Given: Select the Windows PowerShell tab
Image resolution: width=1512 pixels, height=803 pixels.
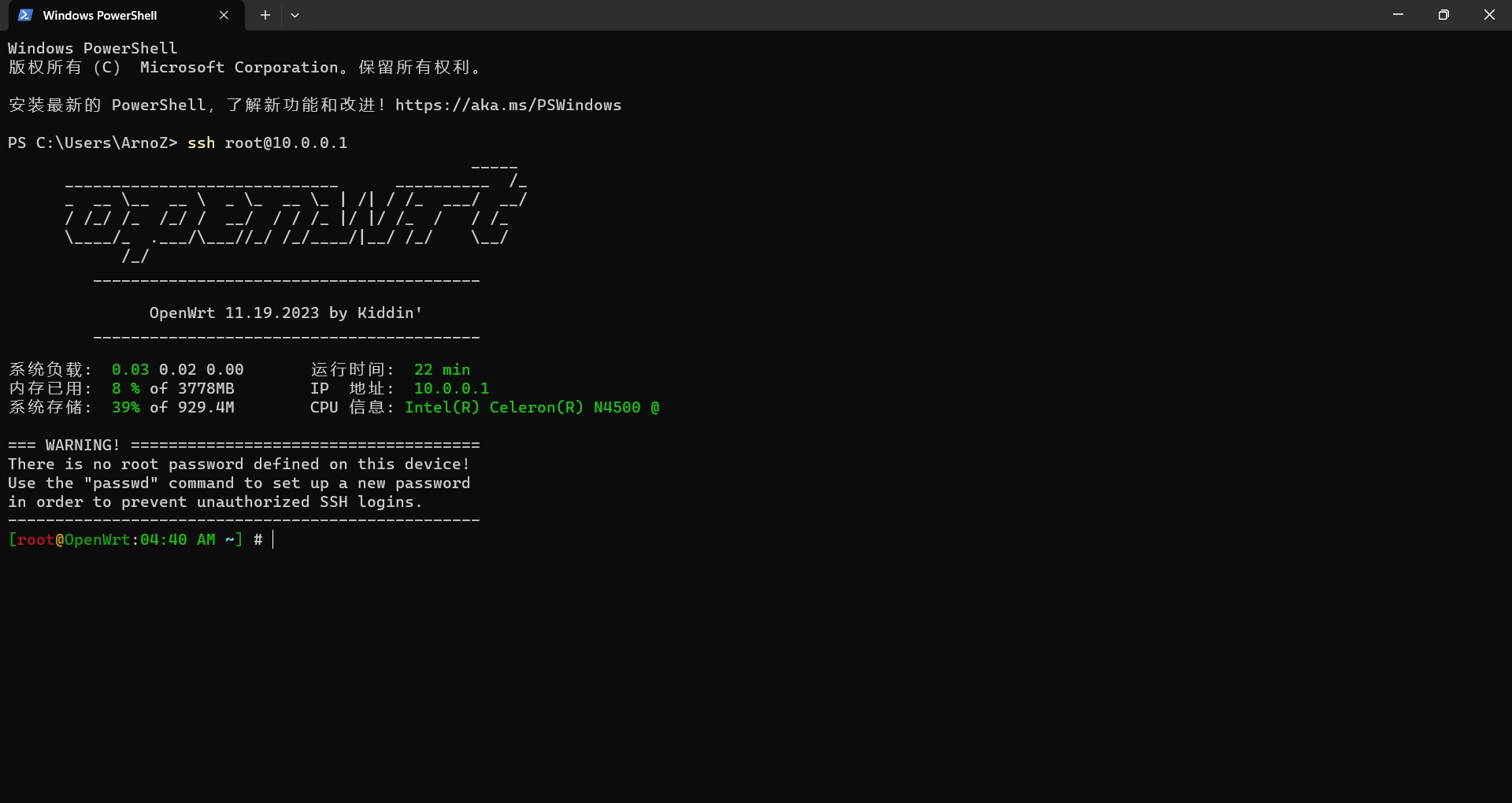Looking at the screenshot, I should tap(126, 15).
